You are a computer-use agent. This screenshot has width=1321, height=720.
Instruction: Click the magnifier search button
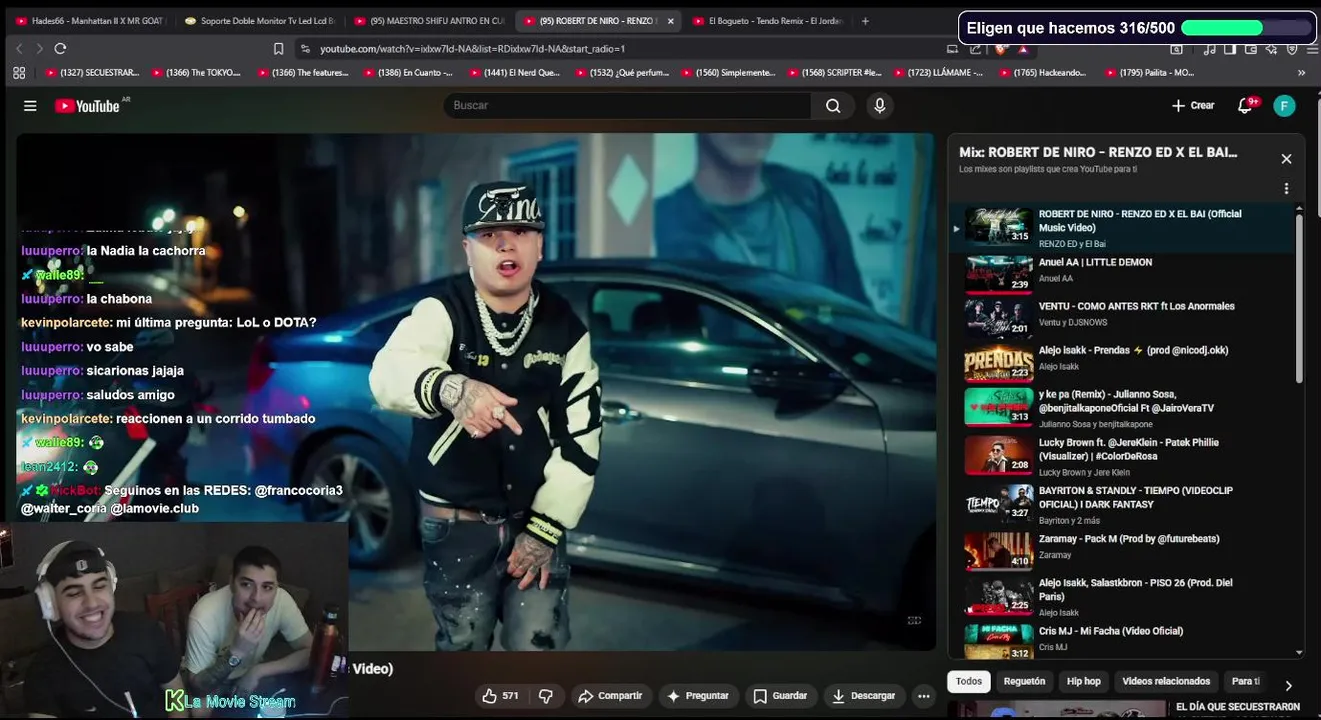click(833, 106)
